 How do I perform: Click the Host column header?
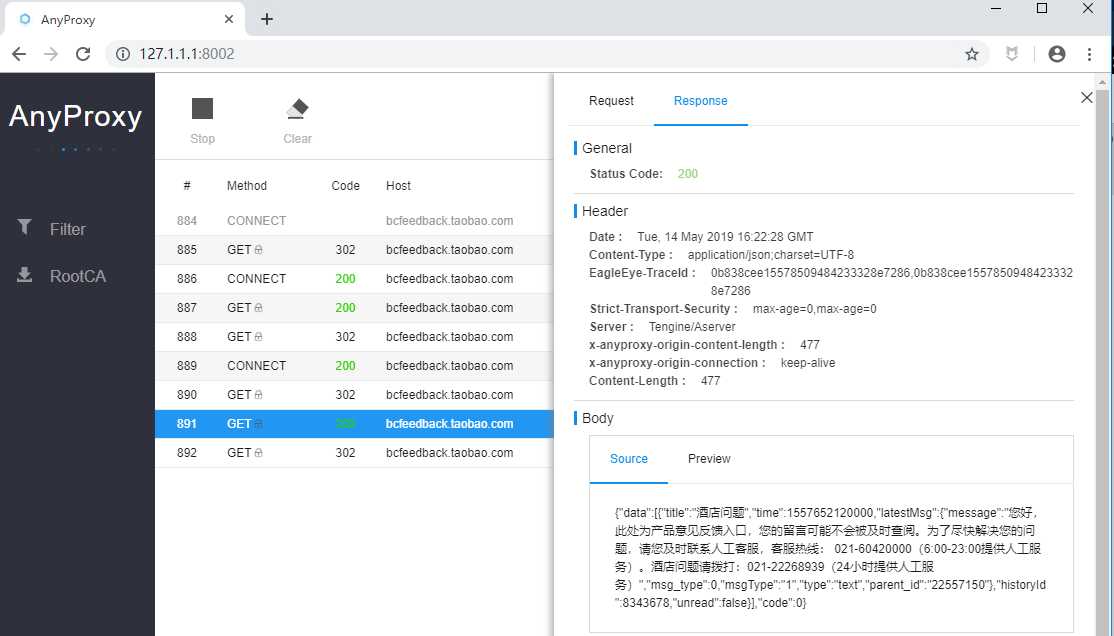(x=398, y=185)
